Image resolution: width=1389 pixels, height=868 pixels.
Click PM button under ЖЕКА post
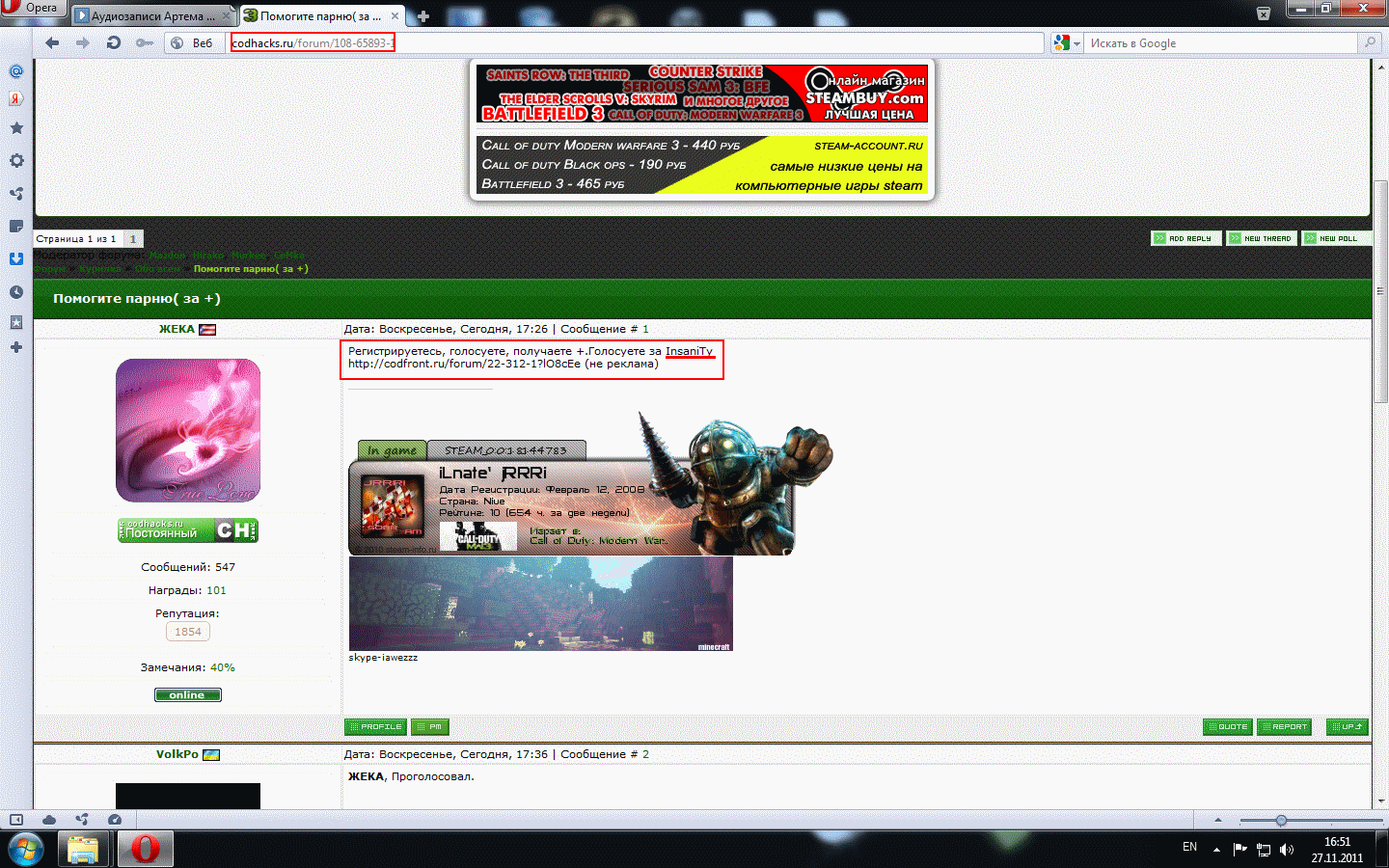tap(430, 727)
